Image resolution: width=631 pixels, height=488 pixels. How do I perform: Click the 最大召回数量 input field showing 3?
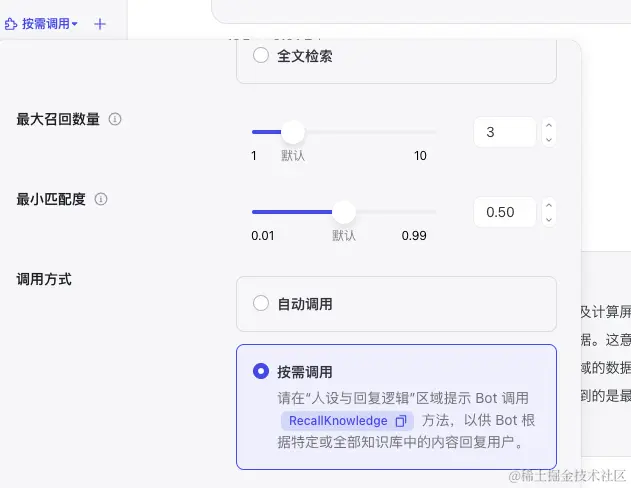[x=504, y=132]
